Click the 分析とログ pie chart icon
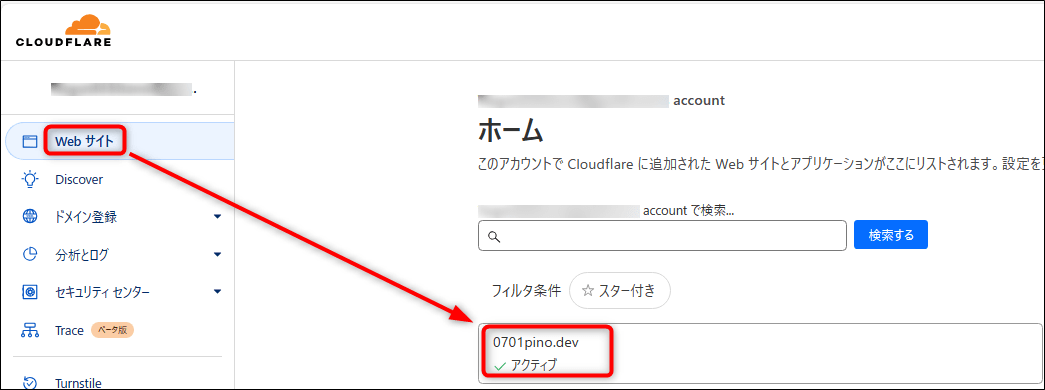 [30, 255]
